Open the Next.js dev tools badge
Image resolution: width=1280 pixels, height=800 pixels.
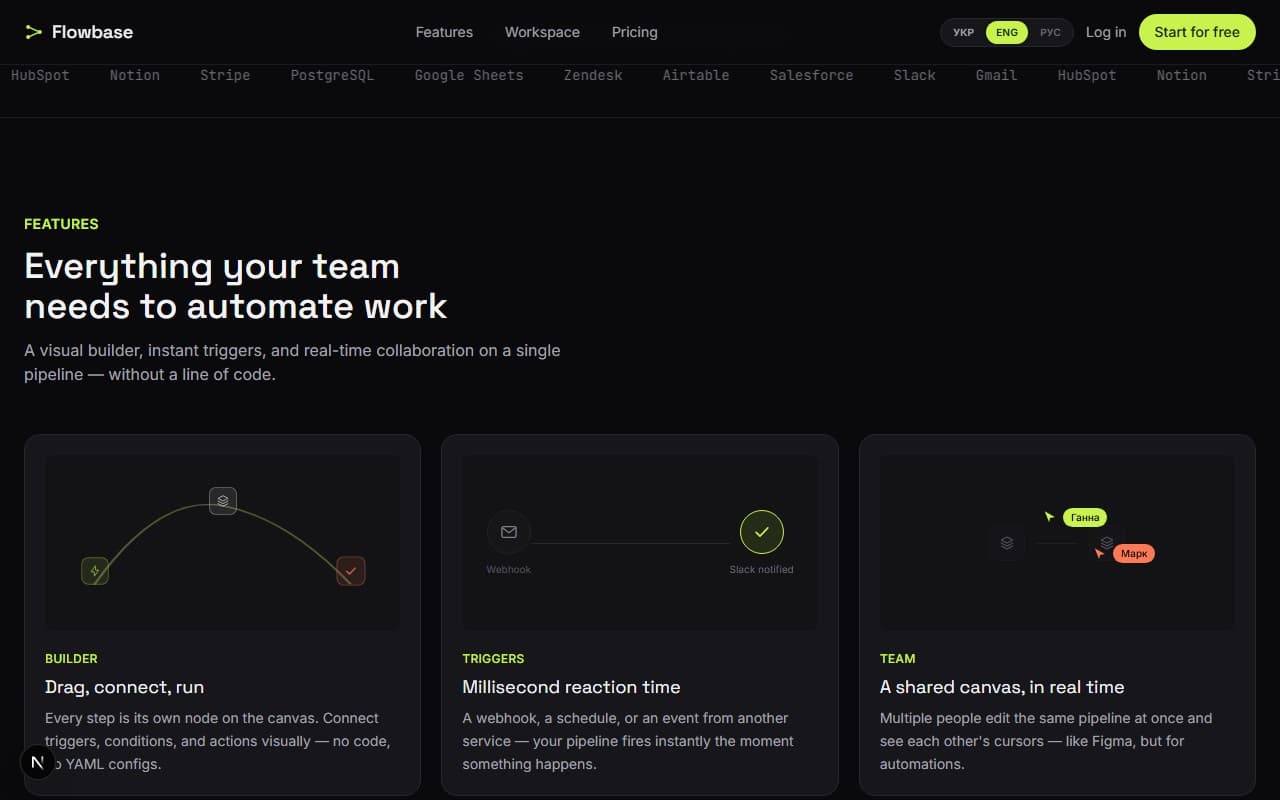point(38,762)
